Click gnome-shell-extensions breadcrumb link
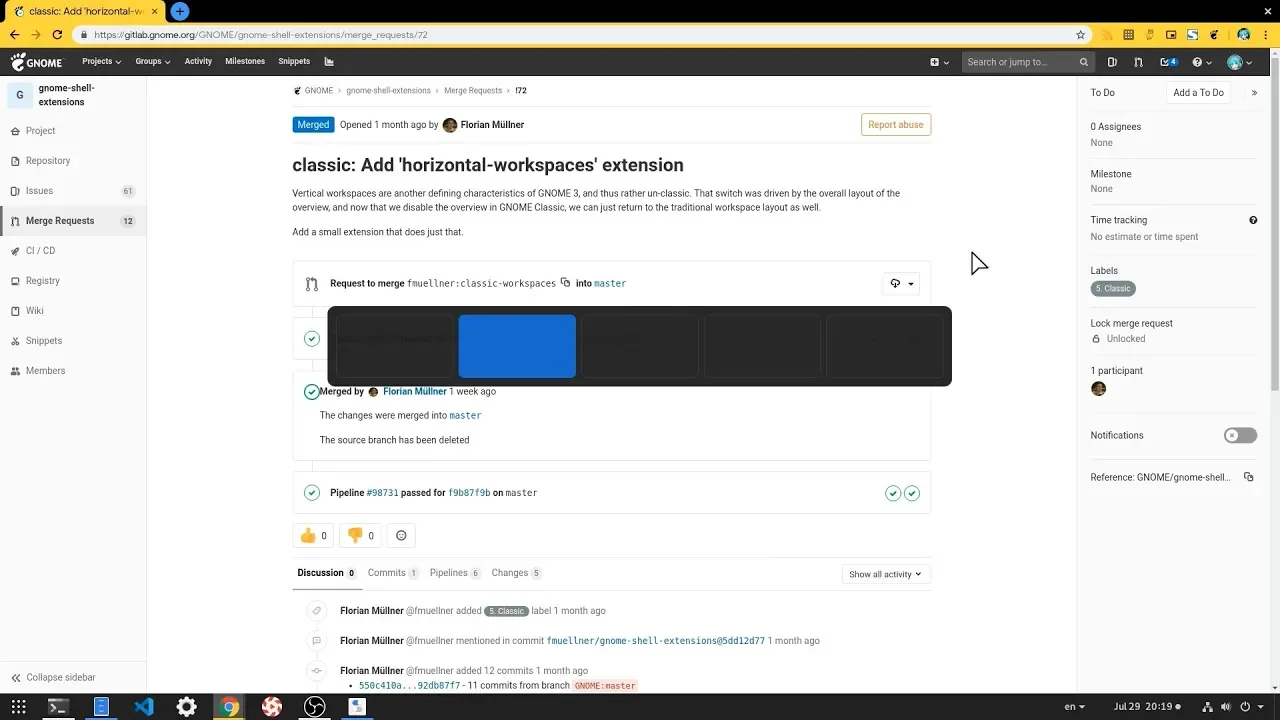The image size is (1280, 720). (388, 91)
